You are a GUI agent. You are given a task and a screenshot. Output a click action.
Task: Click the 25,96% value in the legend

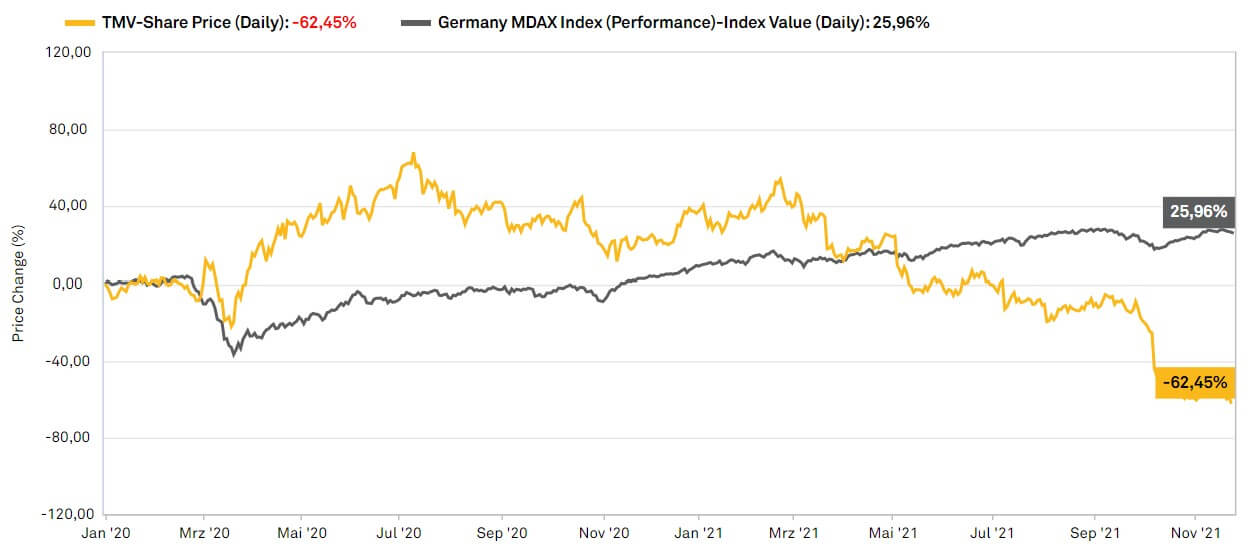point(904,22)
